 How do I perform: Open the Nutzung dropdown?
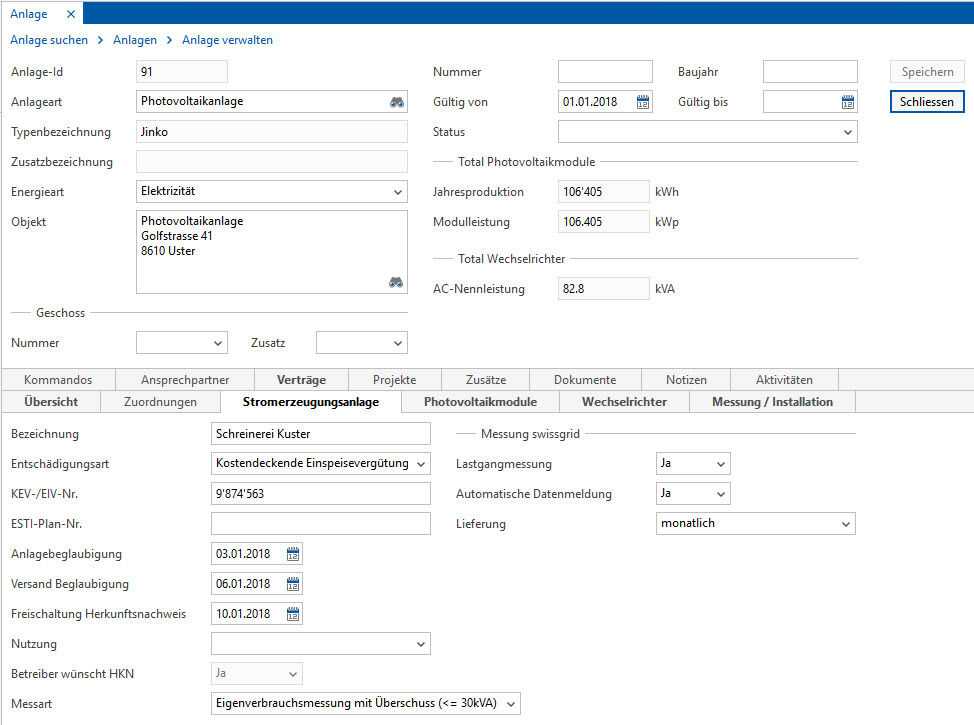click(x=421, y=644)
